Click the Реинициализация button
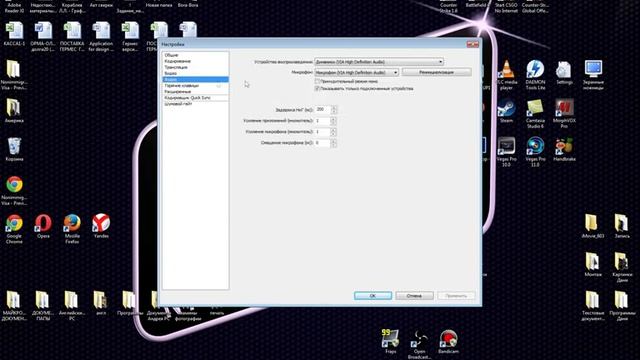This screenshot has height=360, width=640. point(436,72)
